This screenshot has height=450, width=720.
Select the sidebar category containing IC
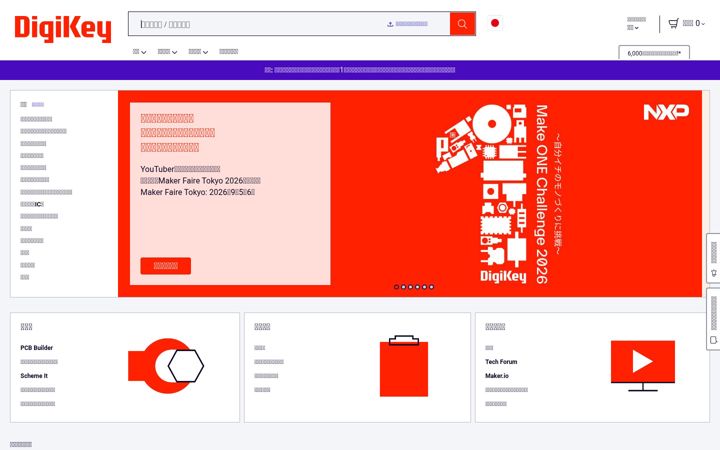point(32,204)
